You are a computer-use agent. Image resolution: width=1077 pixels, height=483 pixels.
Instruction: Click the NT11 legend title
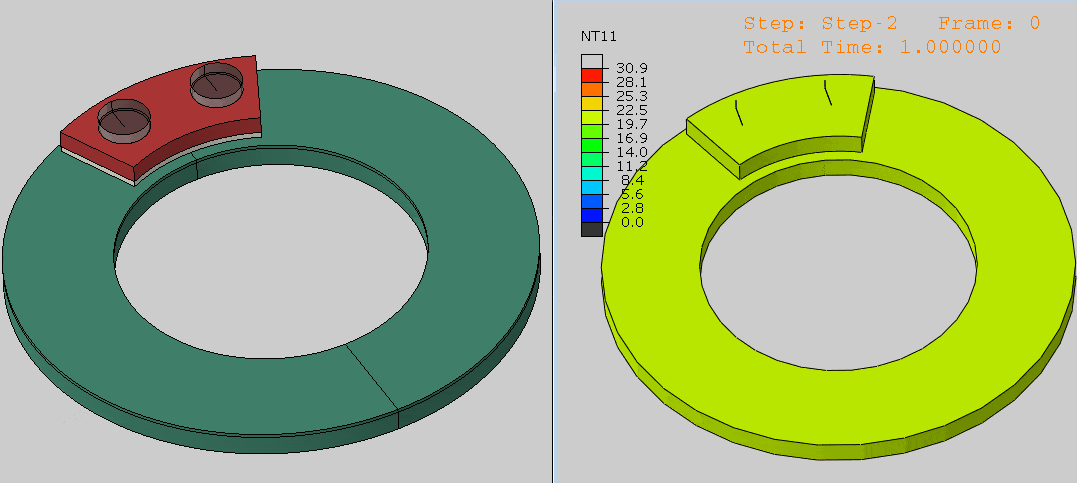598,36
